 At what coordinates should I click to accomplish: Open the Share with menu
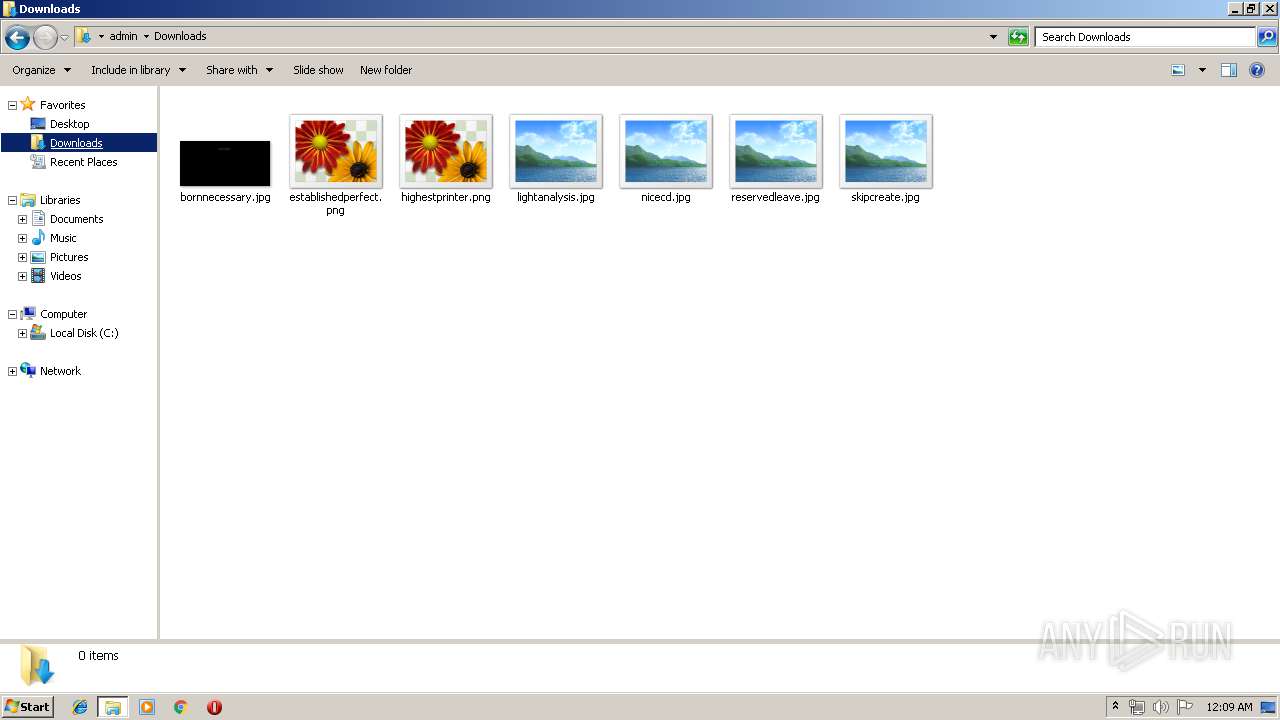point(239,70)
